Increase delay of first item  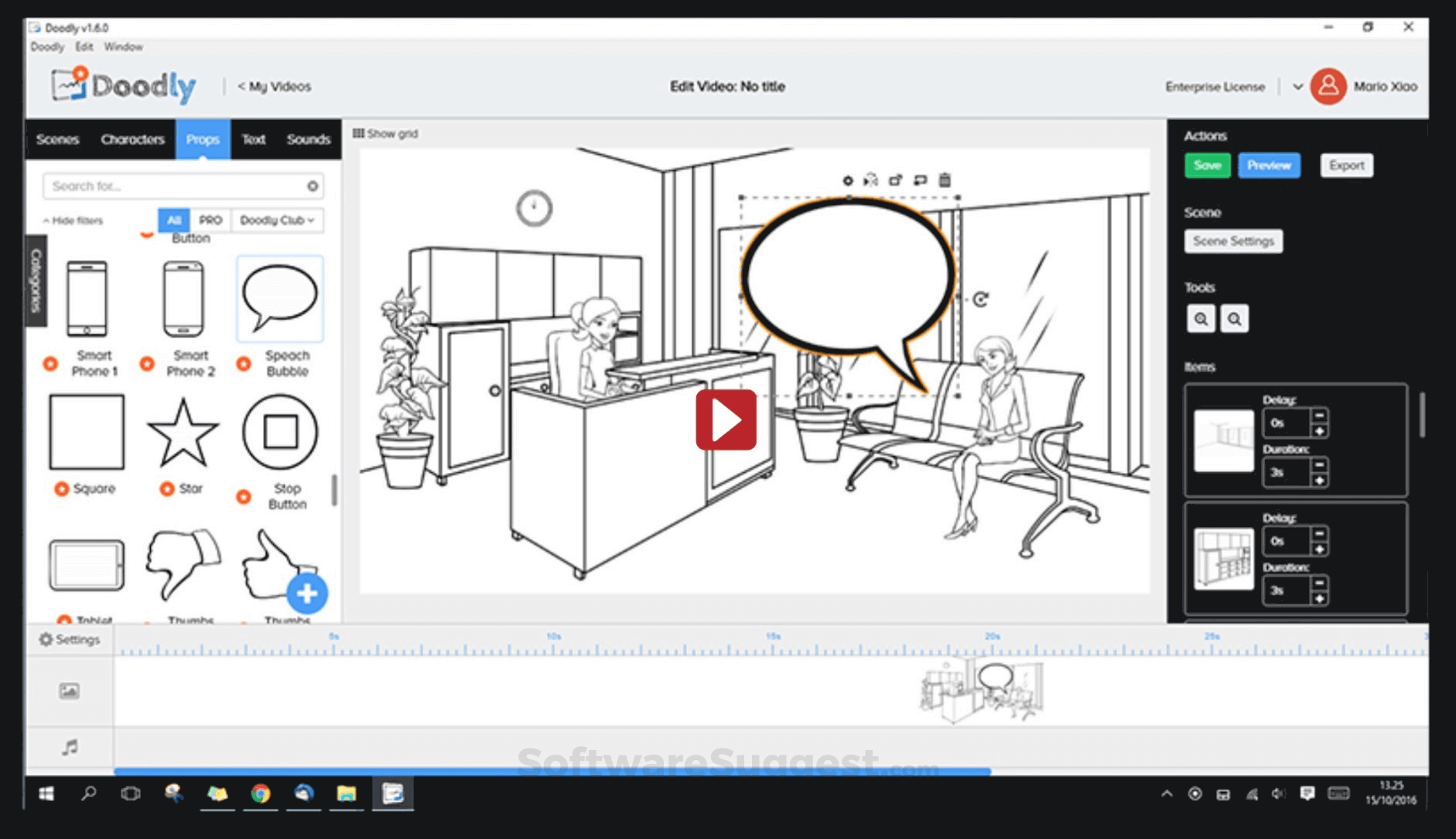(1320, 430)
